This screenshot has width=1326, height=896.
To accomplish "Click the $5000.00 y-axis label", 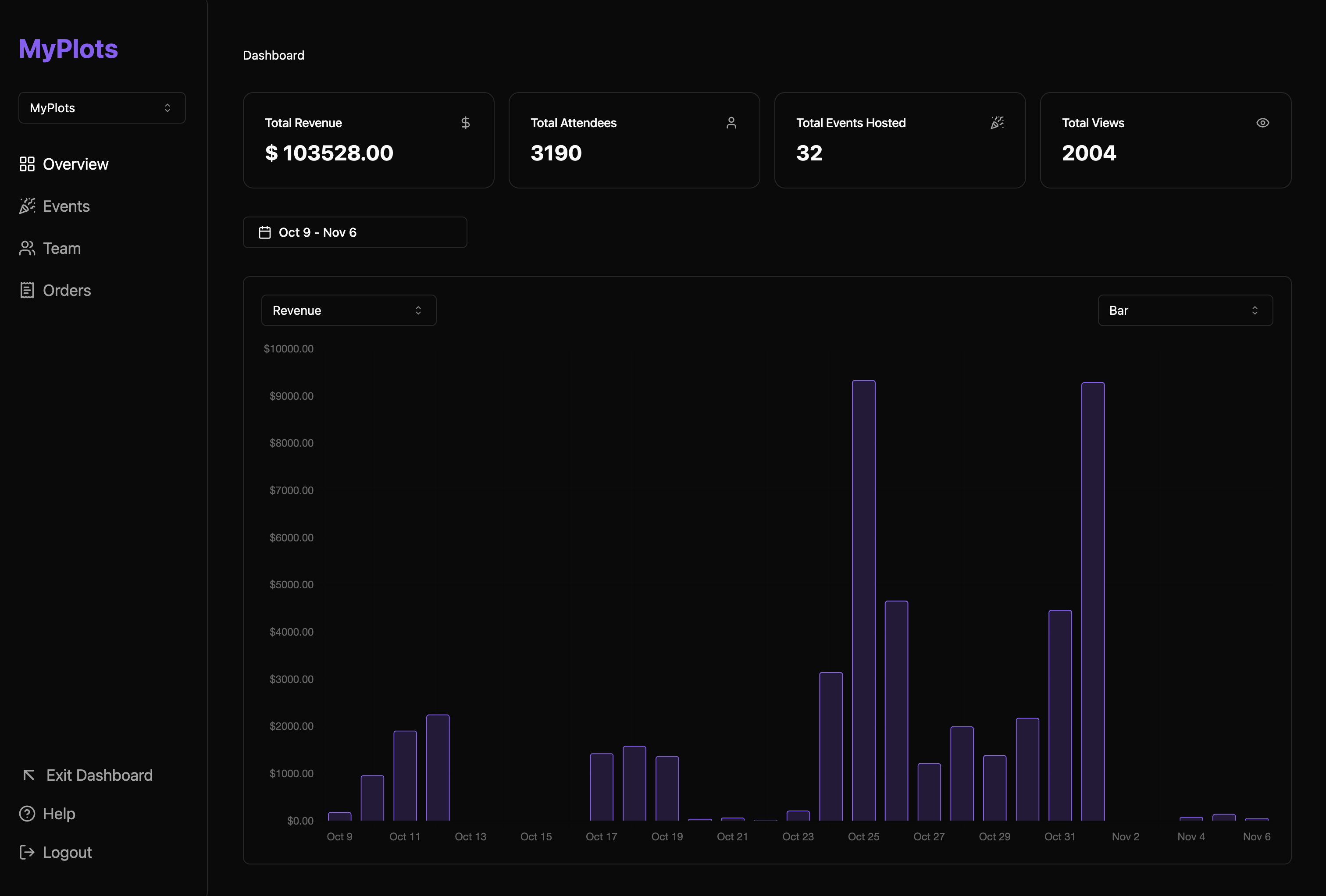I will (x=291, y=585).
